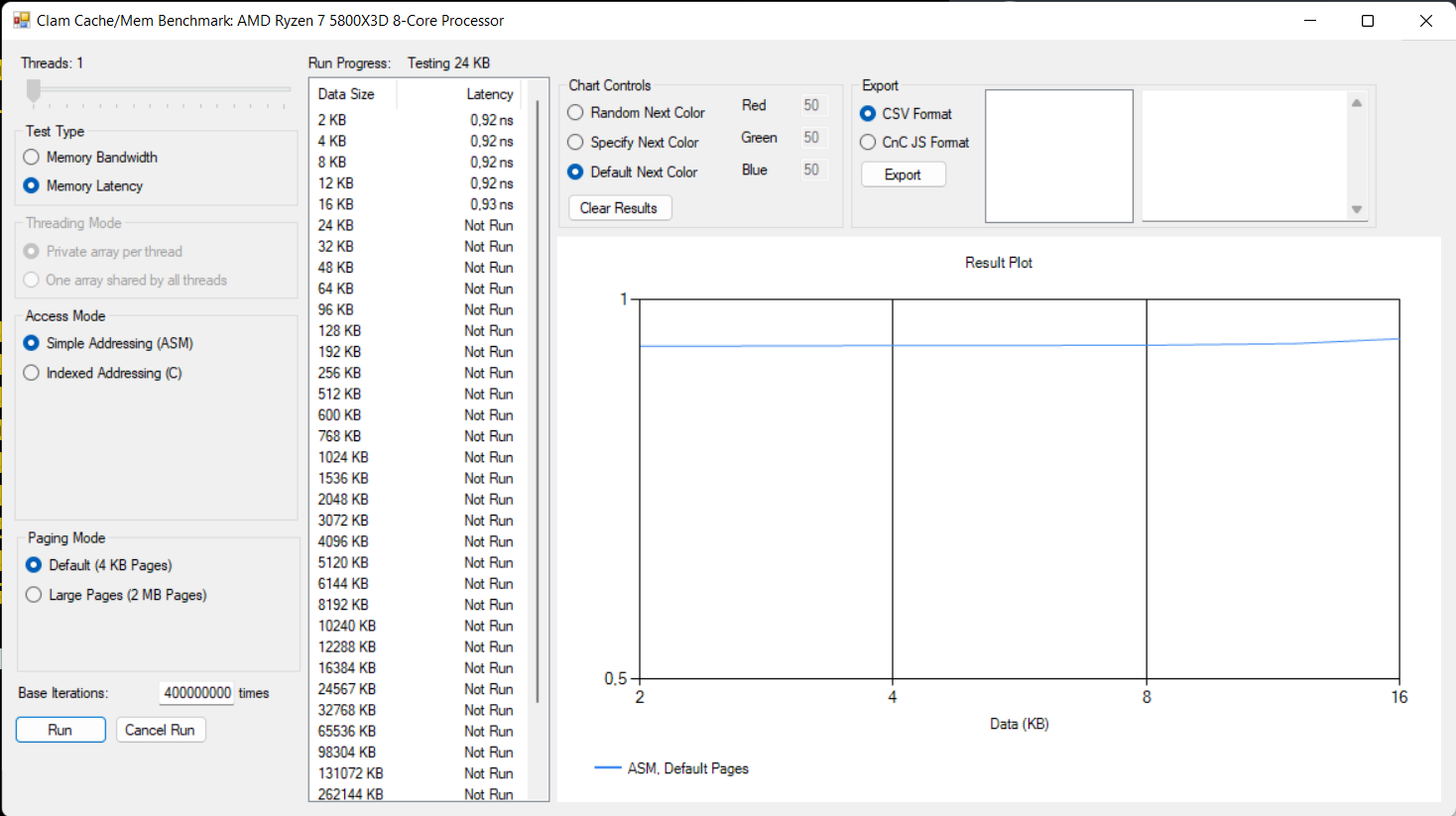
Task: Click the Clam benchmark app icon in title bar
Action: 22,20
